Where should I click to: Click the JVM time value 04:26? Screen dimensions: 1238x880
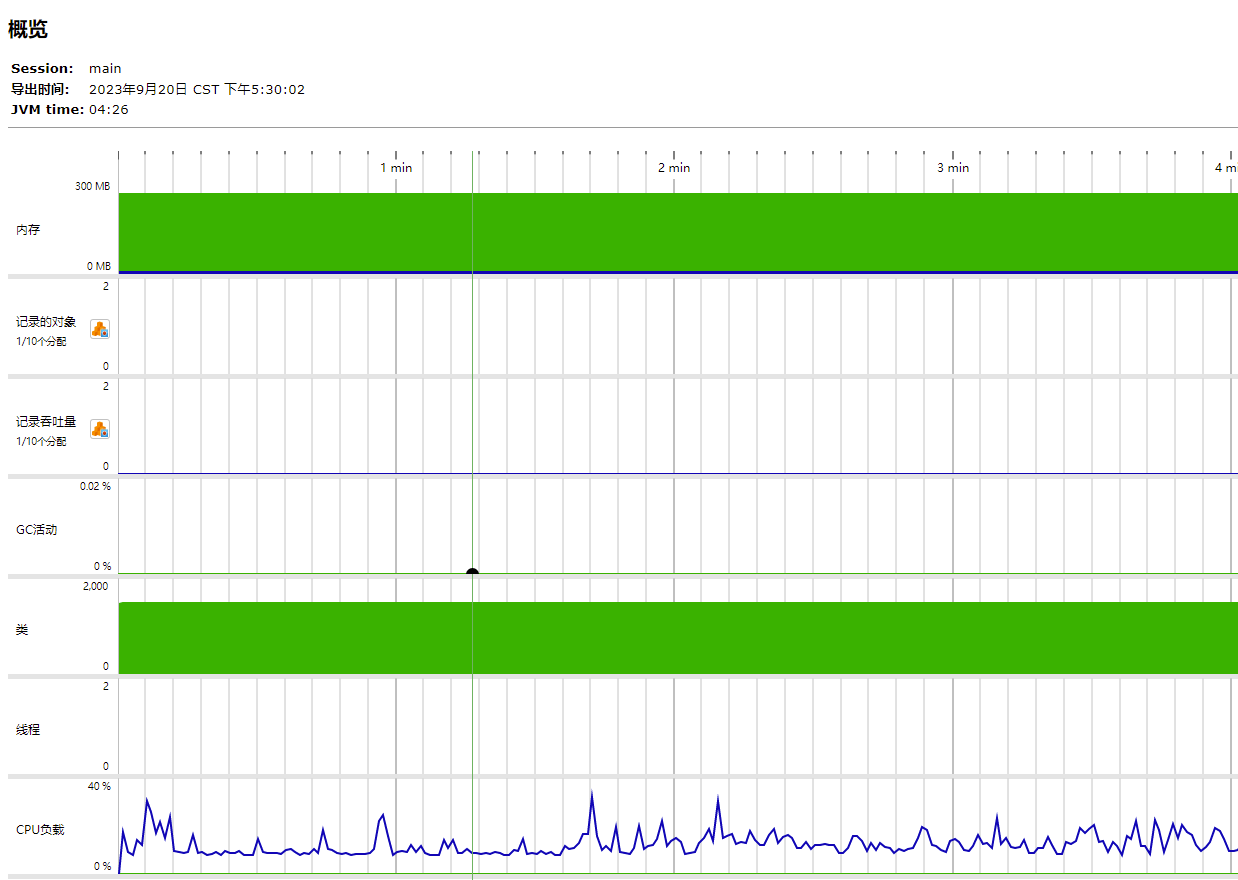(x=109, y=109)
